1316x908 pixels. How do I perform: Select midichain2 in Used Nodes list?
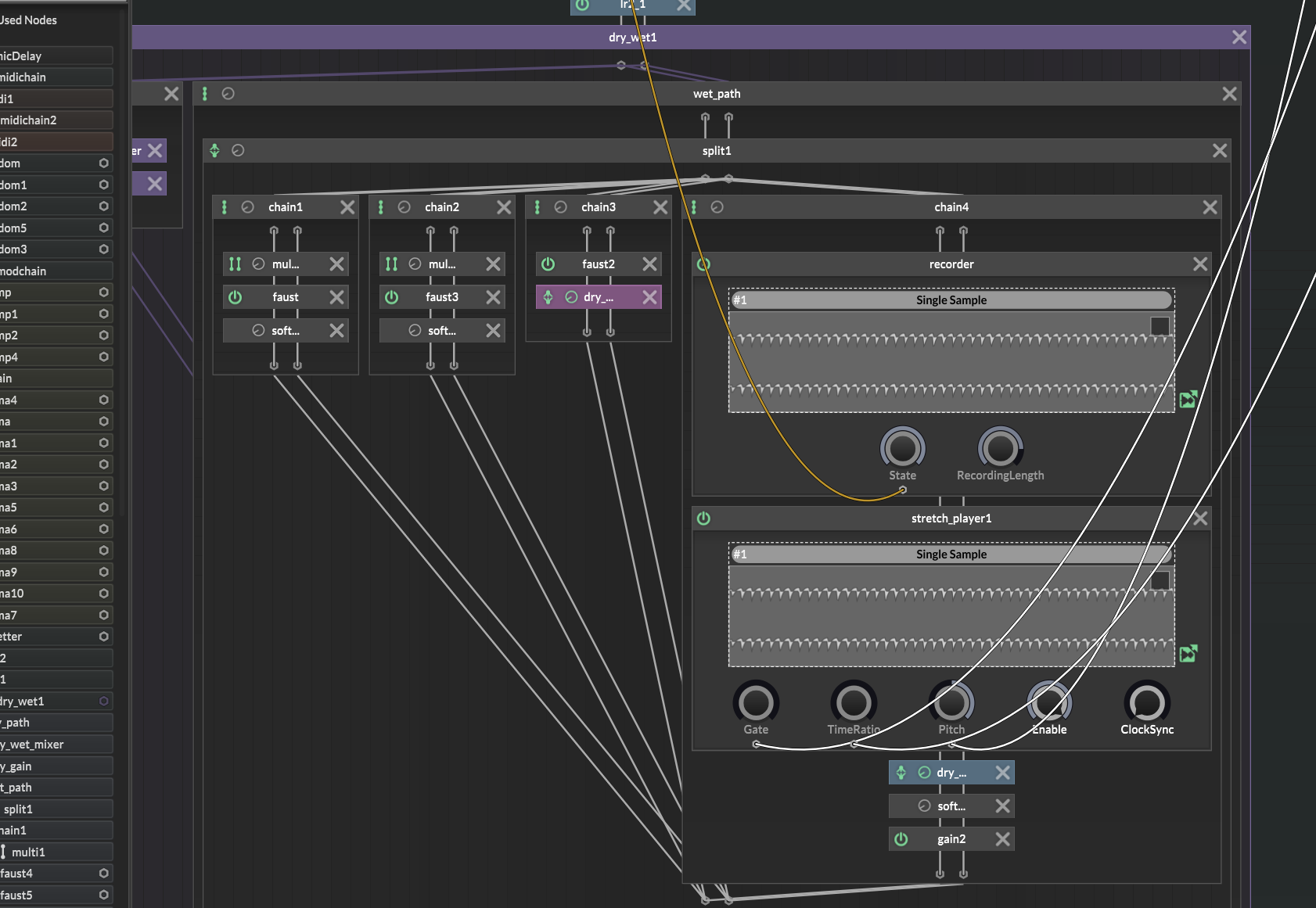[56, 120]
